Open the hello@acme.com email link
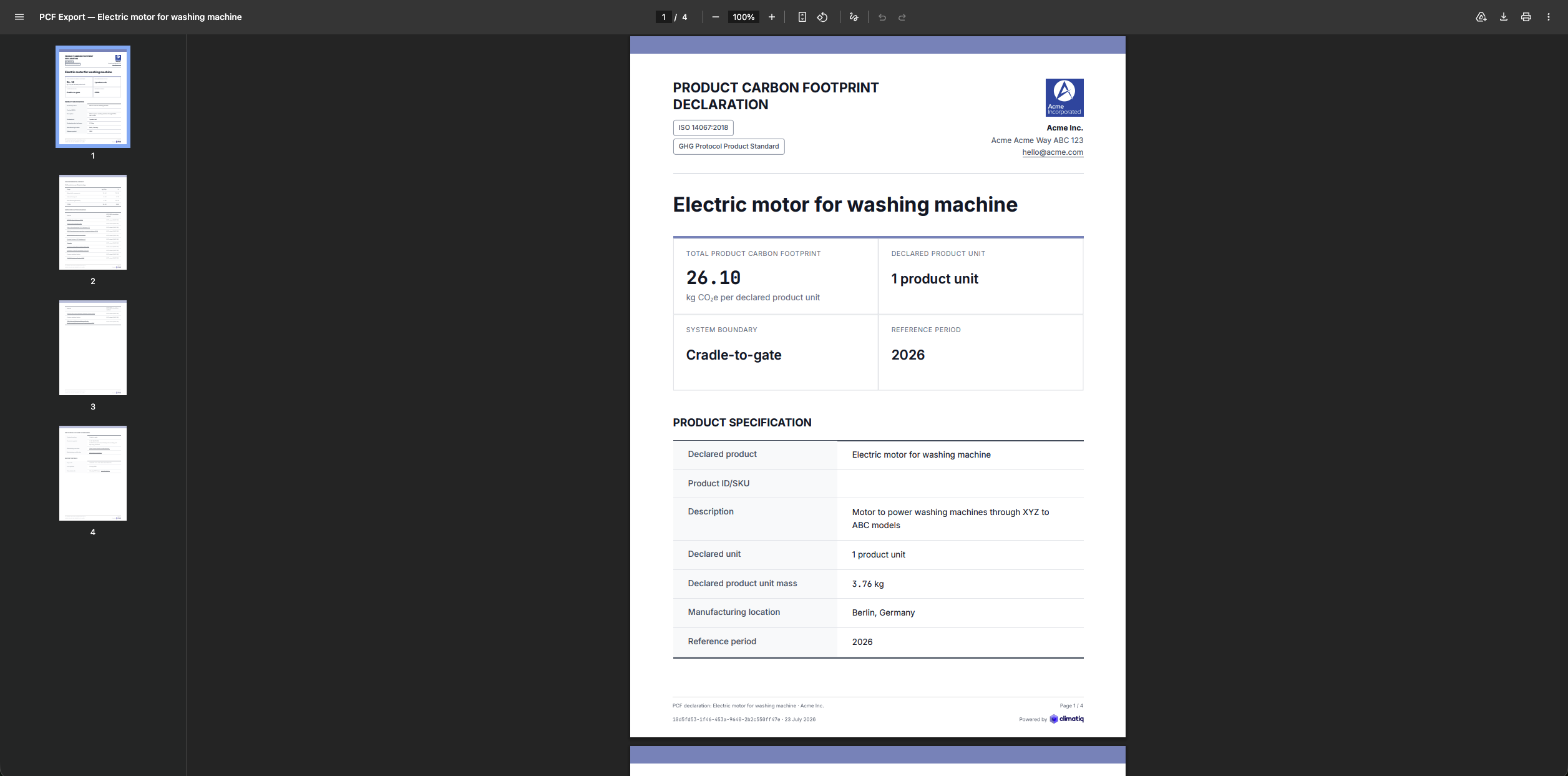The height and width of the screenshot is (776, 1568). (x=1053, y=152)
